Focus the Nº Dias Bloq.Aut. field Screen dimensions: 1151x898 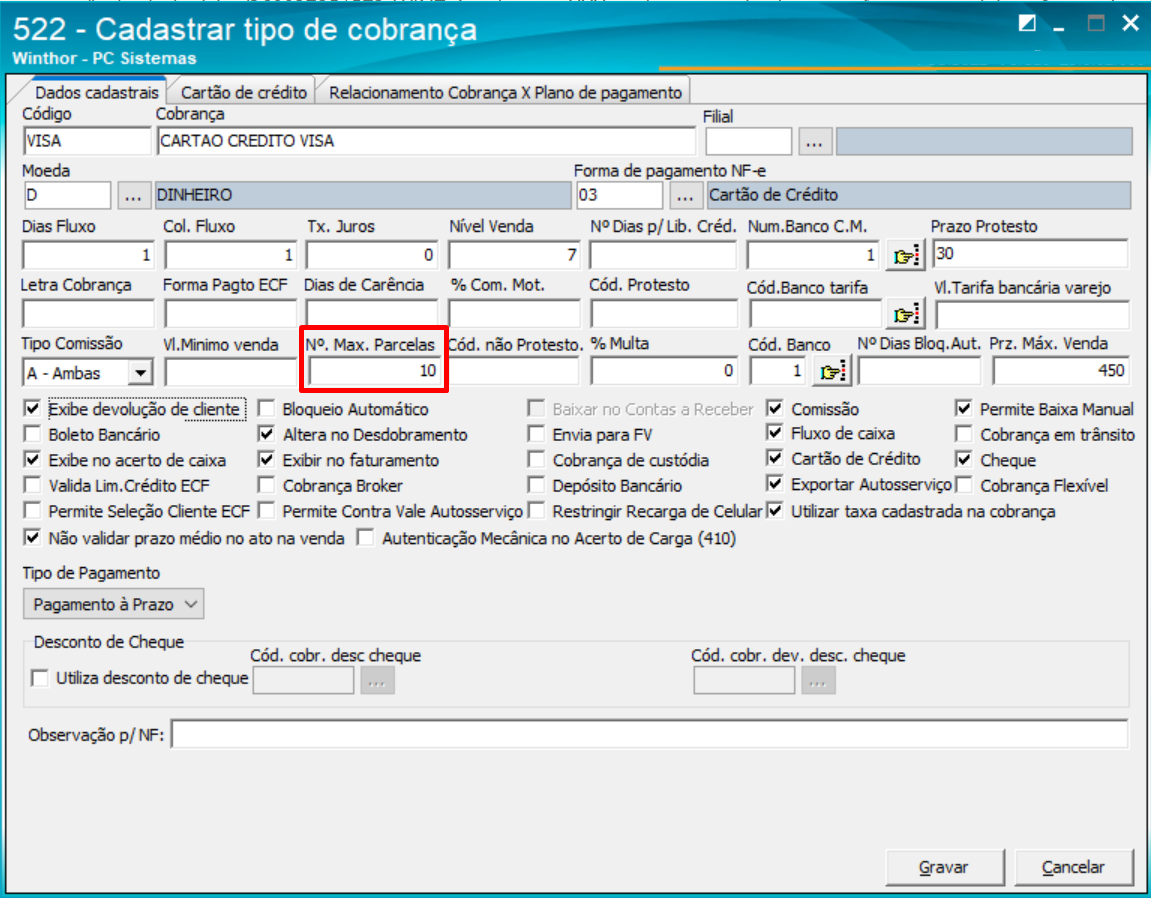pos(919,371)
